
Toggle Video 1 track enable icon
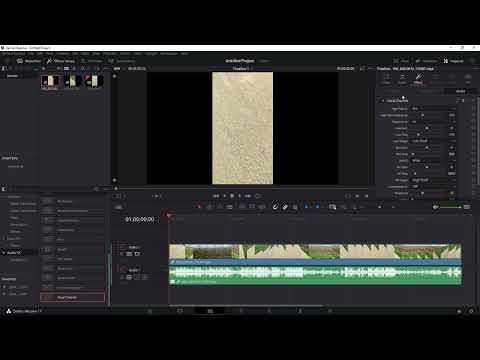137,254
